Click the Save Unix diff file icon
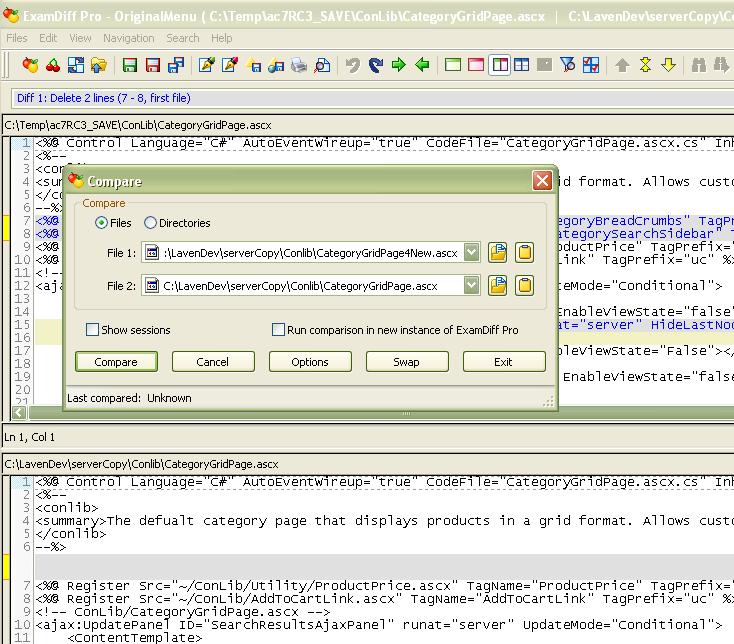Image resolution: width=734 pixels, height=644 pixels. point(253,65)
